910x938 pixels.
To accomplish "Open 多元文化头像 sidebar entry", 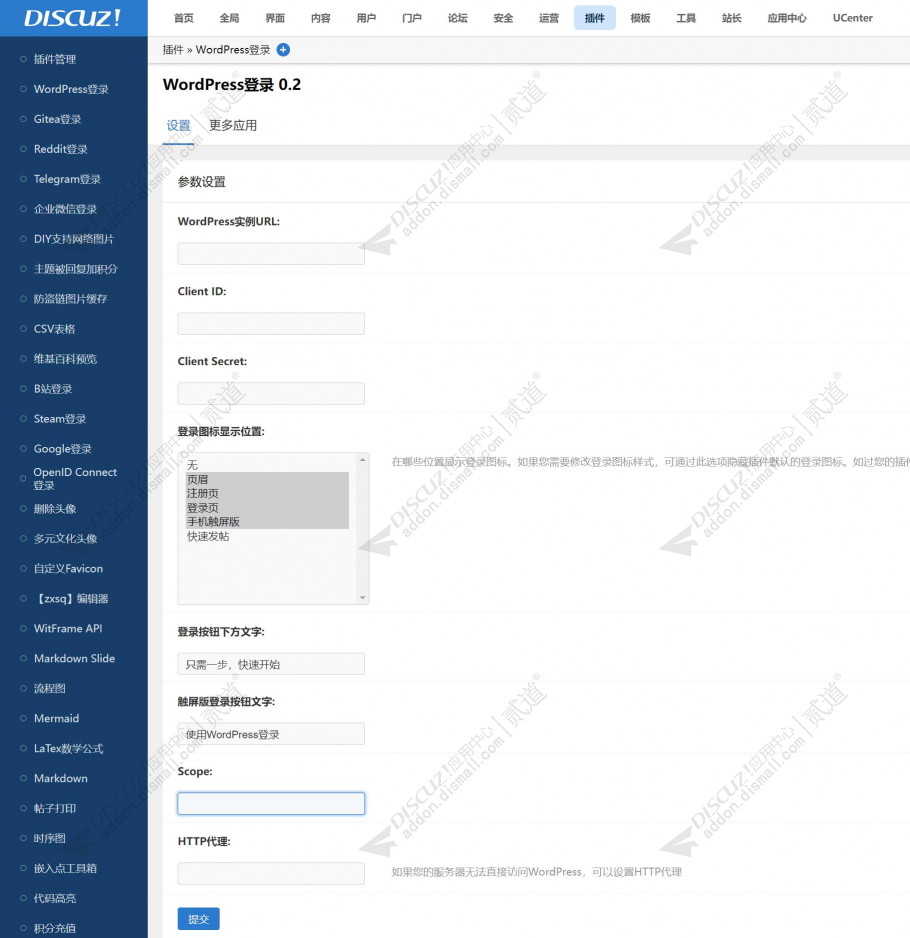I will pyautogui.click(x=65, y=538).
